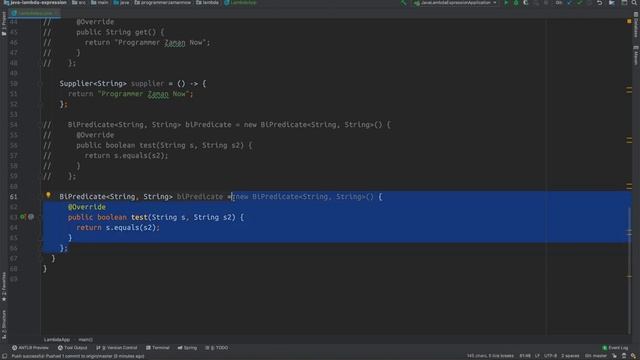
Task: Click the programmerzamannow package breadcrumb
Action: pyautogui.click(x=162, y=2)
